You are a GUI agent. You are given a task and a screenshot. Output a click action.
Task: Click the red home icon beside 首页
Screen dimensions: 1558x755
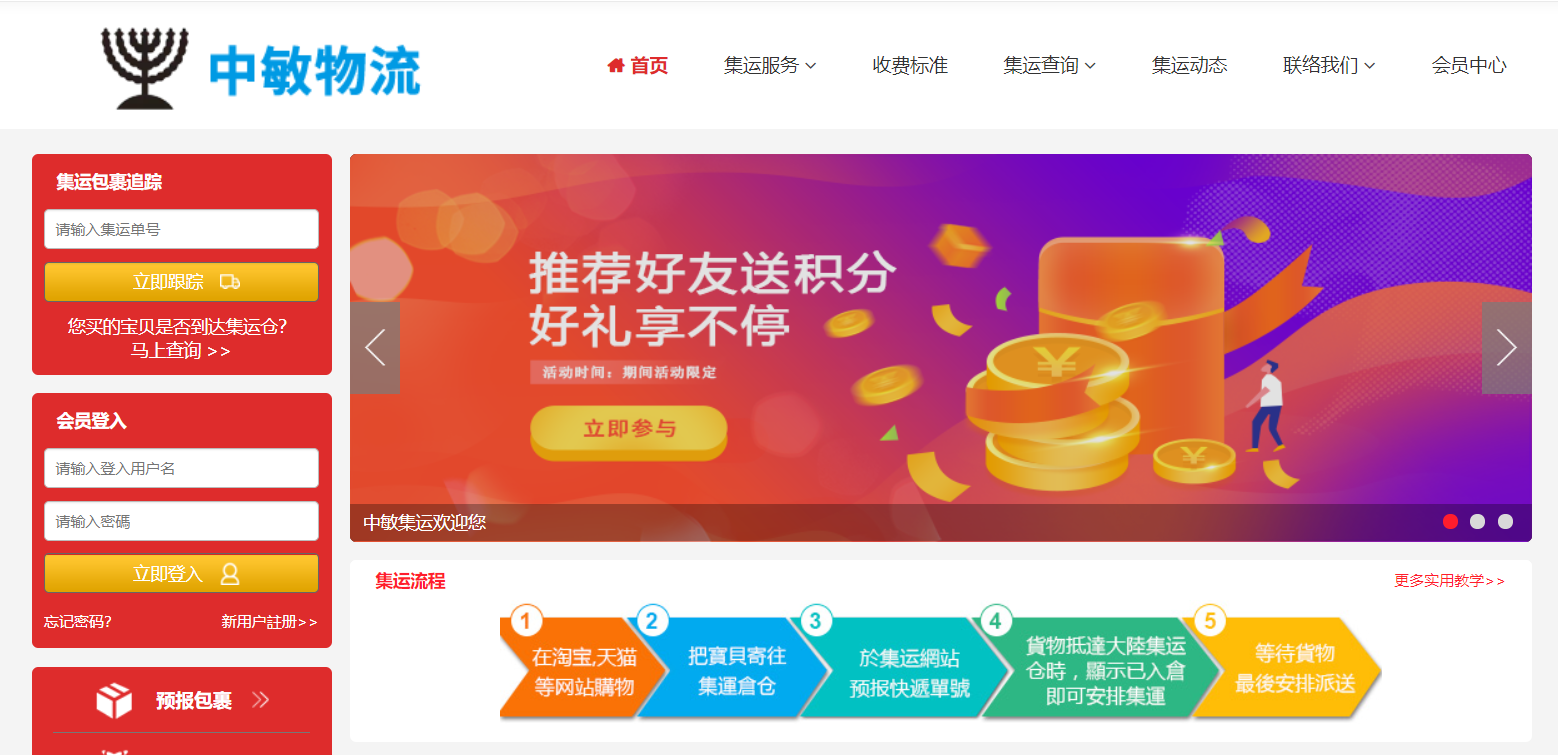[616, 66]
